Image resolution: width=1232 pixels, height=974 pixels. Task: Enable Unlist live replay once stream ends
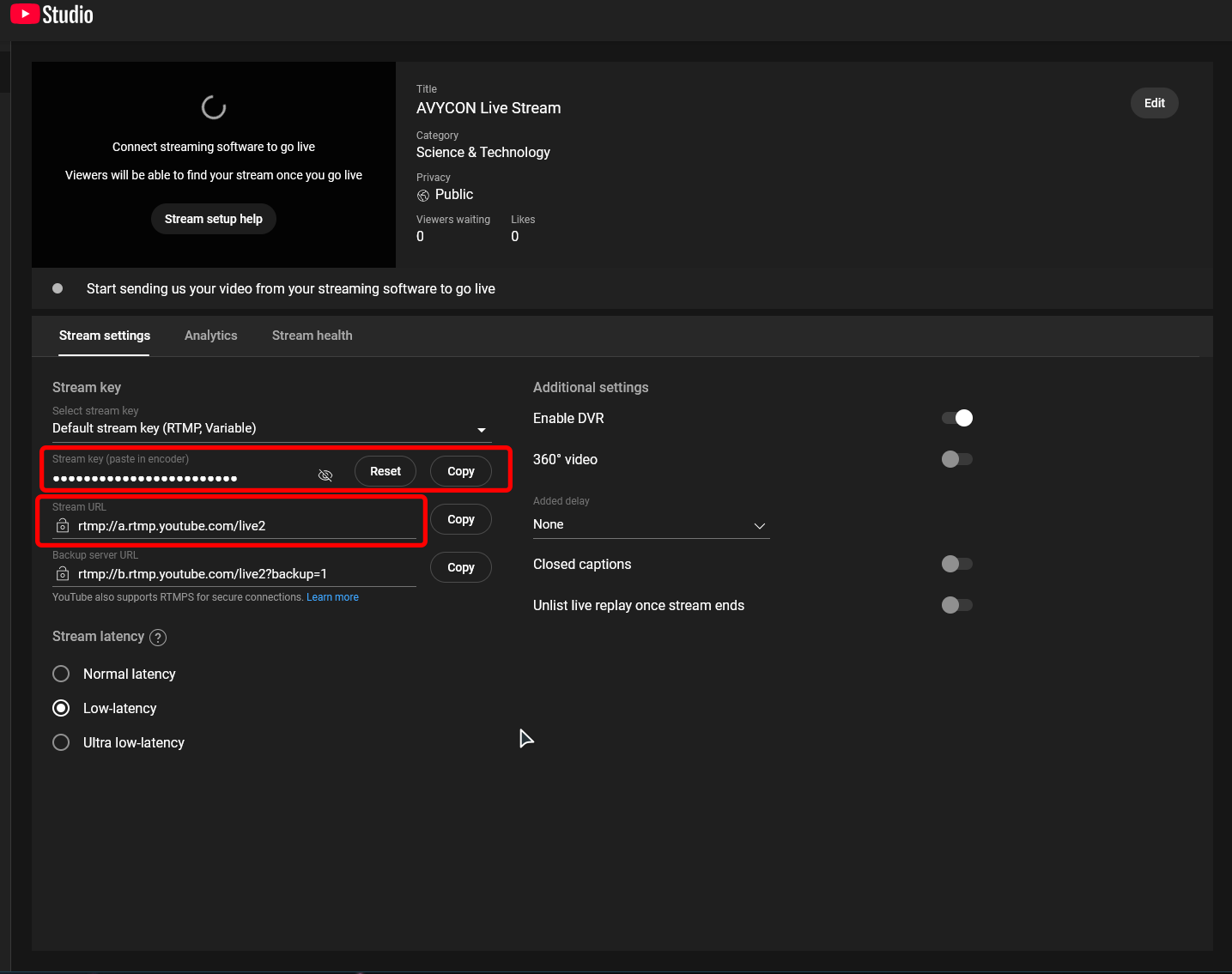point(957,605)
